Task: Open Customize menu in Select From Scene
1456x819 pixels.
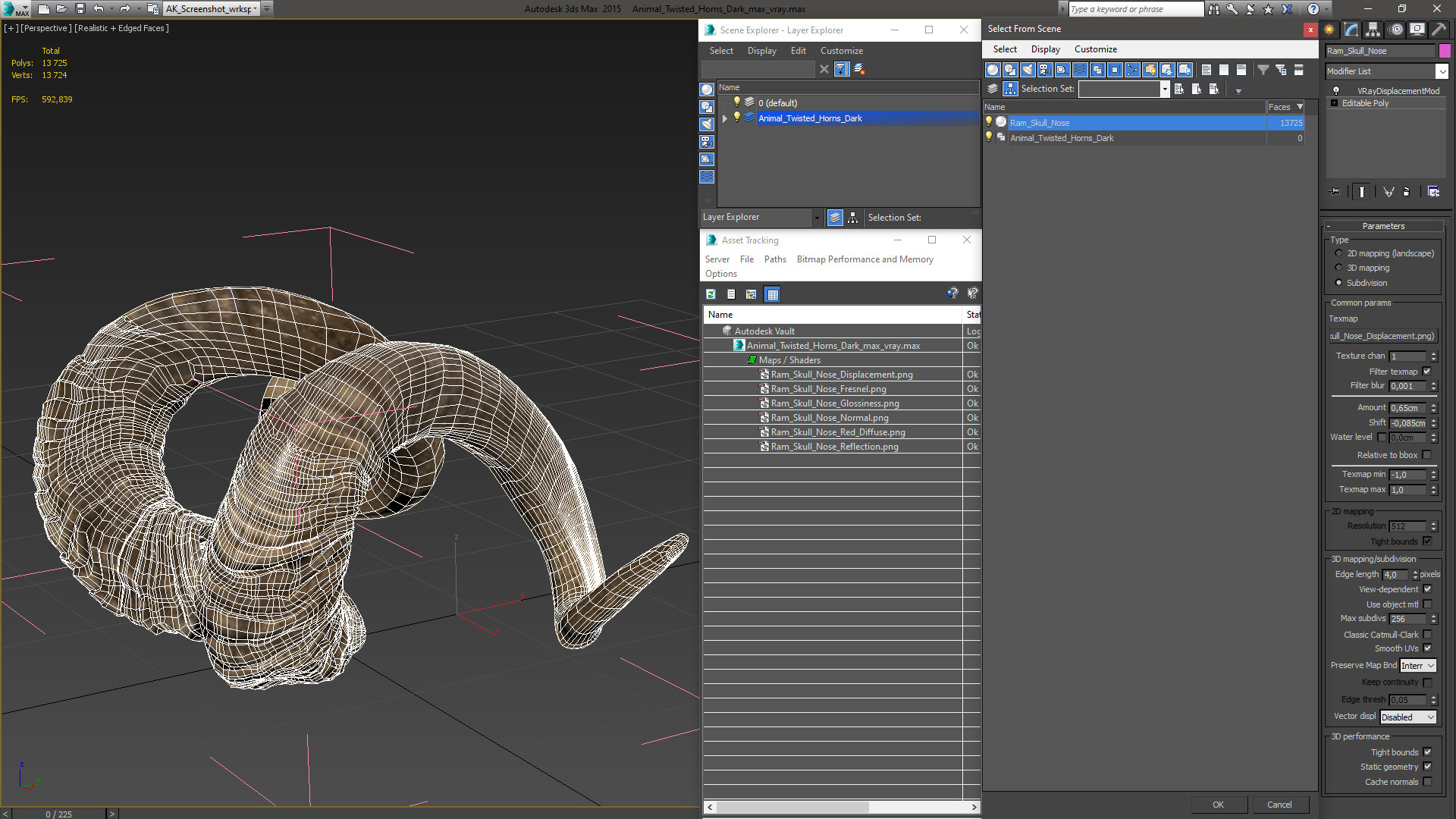Action: tap(1095, 49)
